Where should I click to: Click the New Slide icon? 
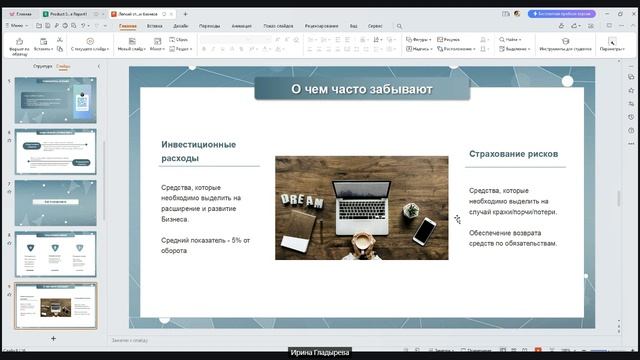(x=132, y=41)
